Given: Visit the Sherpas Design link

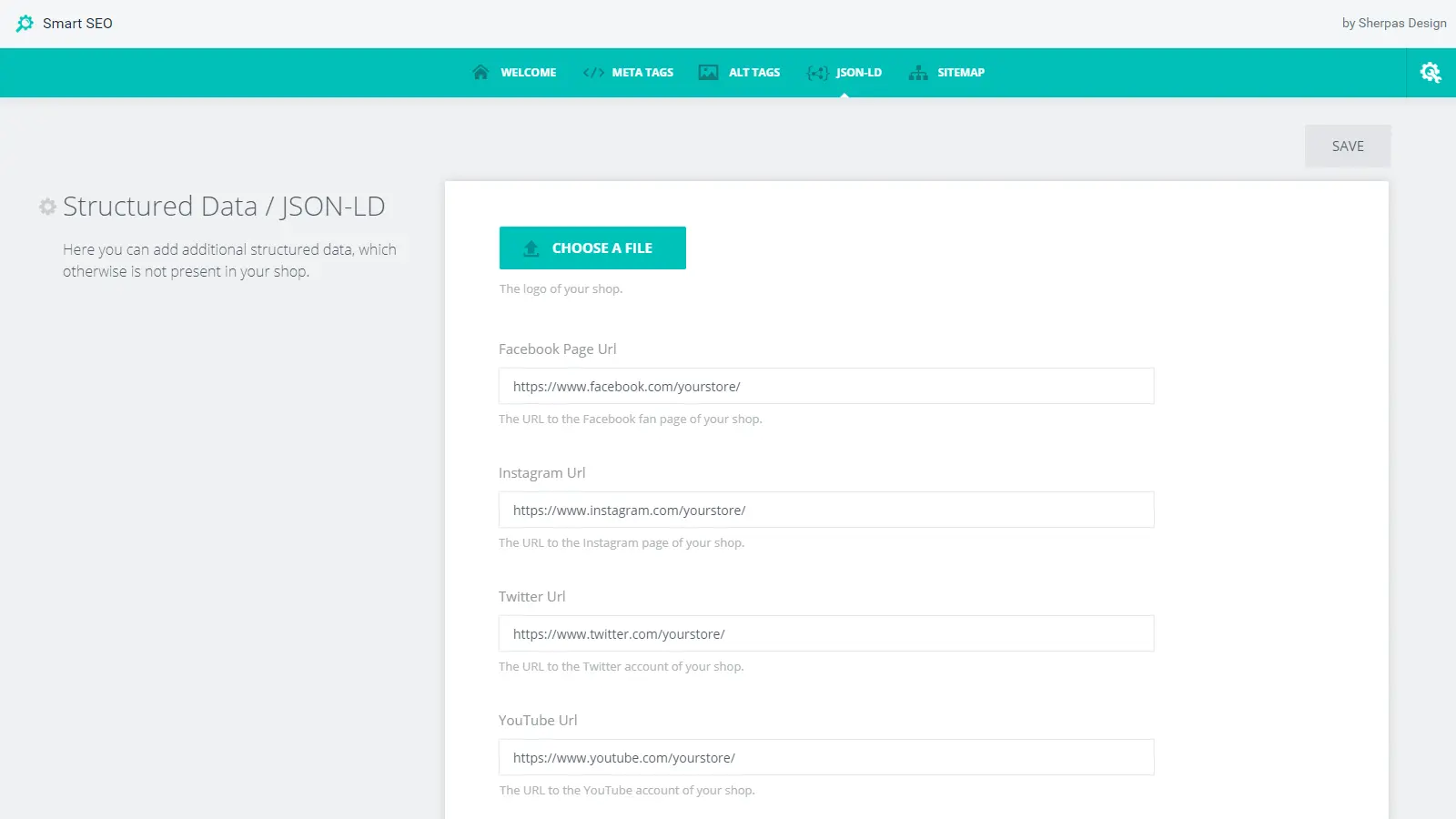Looking at the screenshot, I should [x=1393, y=23].
